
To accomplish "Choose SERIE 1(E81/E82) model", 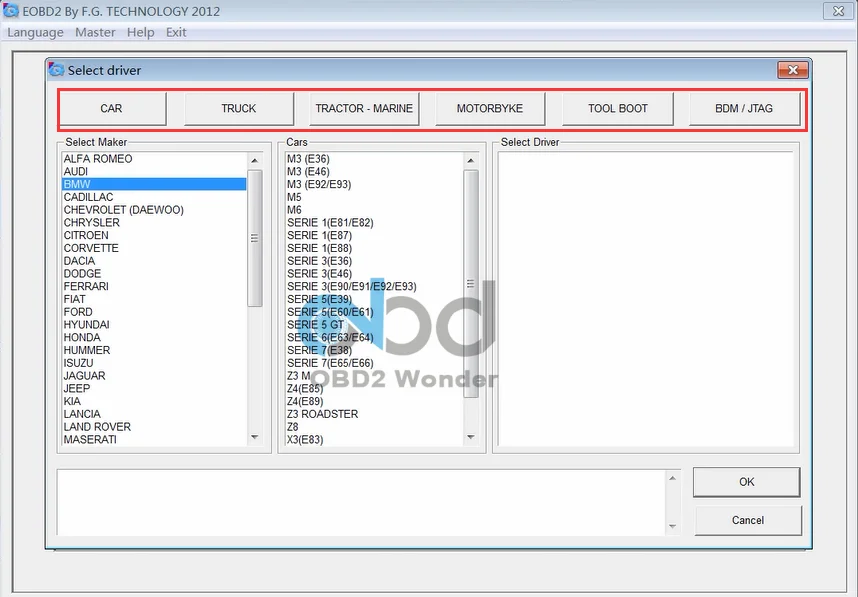I will coord(374,223).
